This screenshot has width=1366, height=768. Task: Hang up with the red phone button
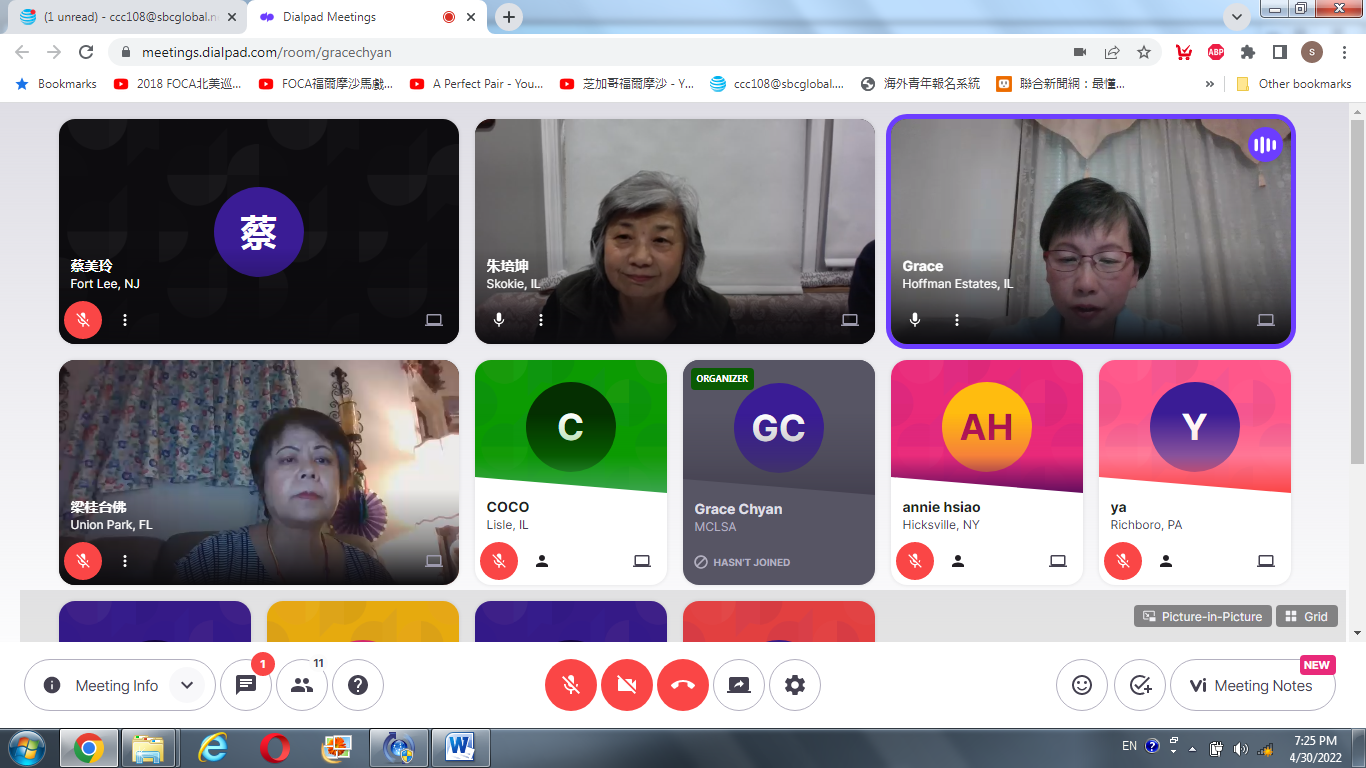(683, 685)
